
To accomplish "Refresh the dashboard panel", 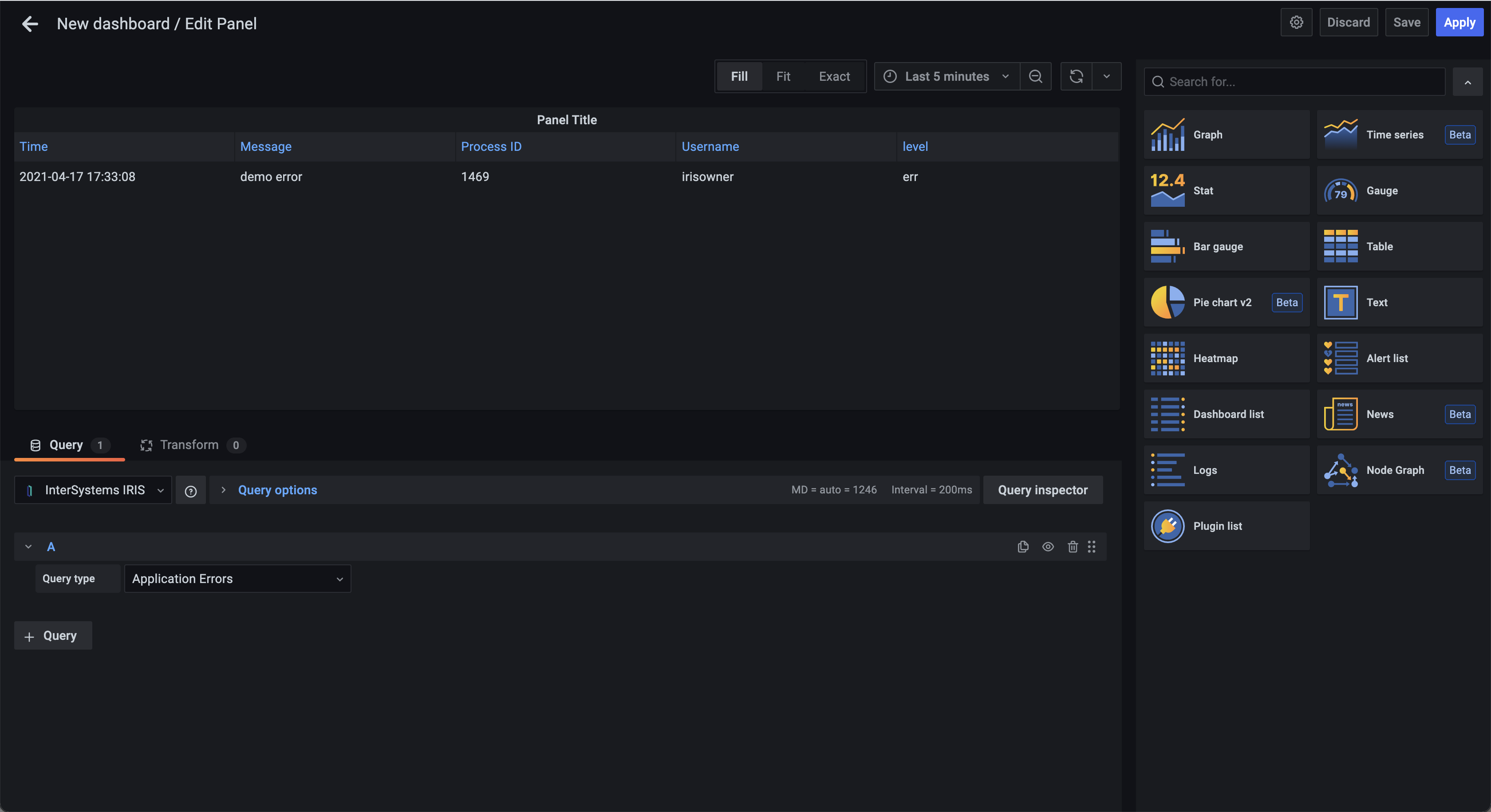I will pos(1076,76).
